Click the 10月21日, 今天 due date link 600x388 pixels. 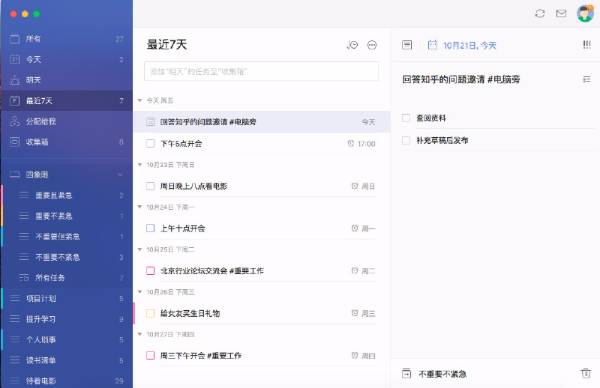point(470,46)
